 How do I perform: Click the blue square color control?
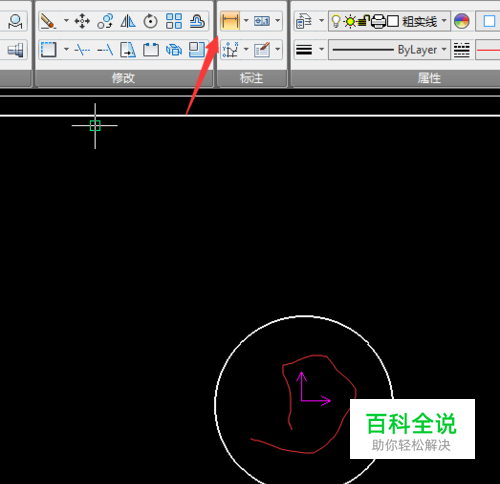point(489,21)
